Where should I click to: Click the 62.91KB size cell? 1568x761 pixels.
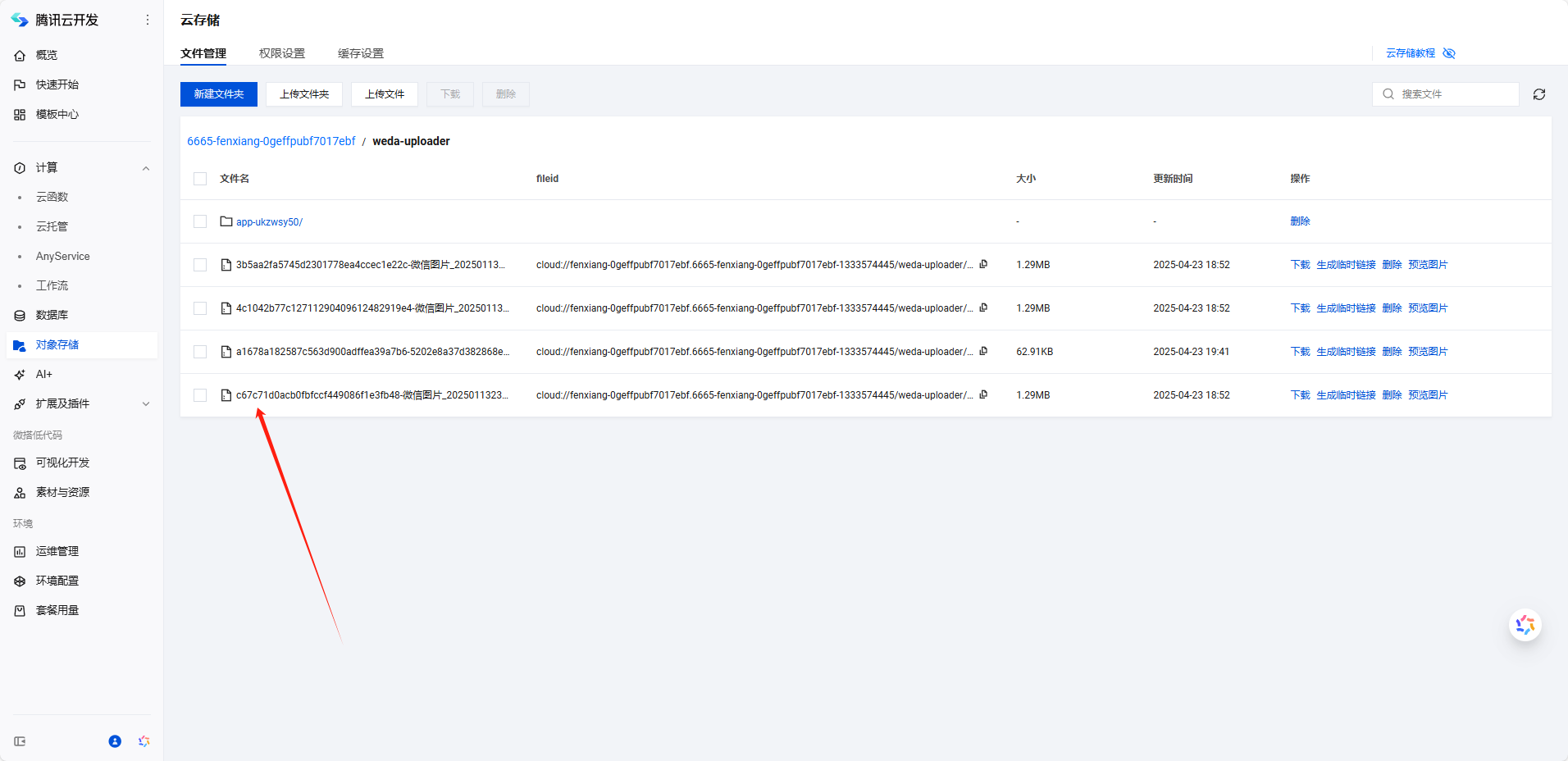(x=1034, y=352)
